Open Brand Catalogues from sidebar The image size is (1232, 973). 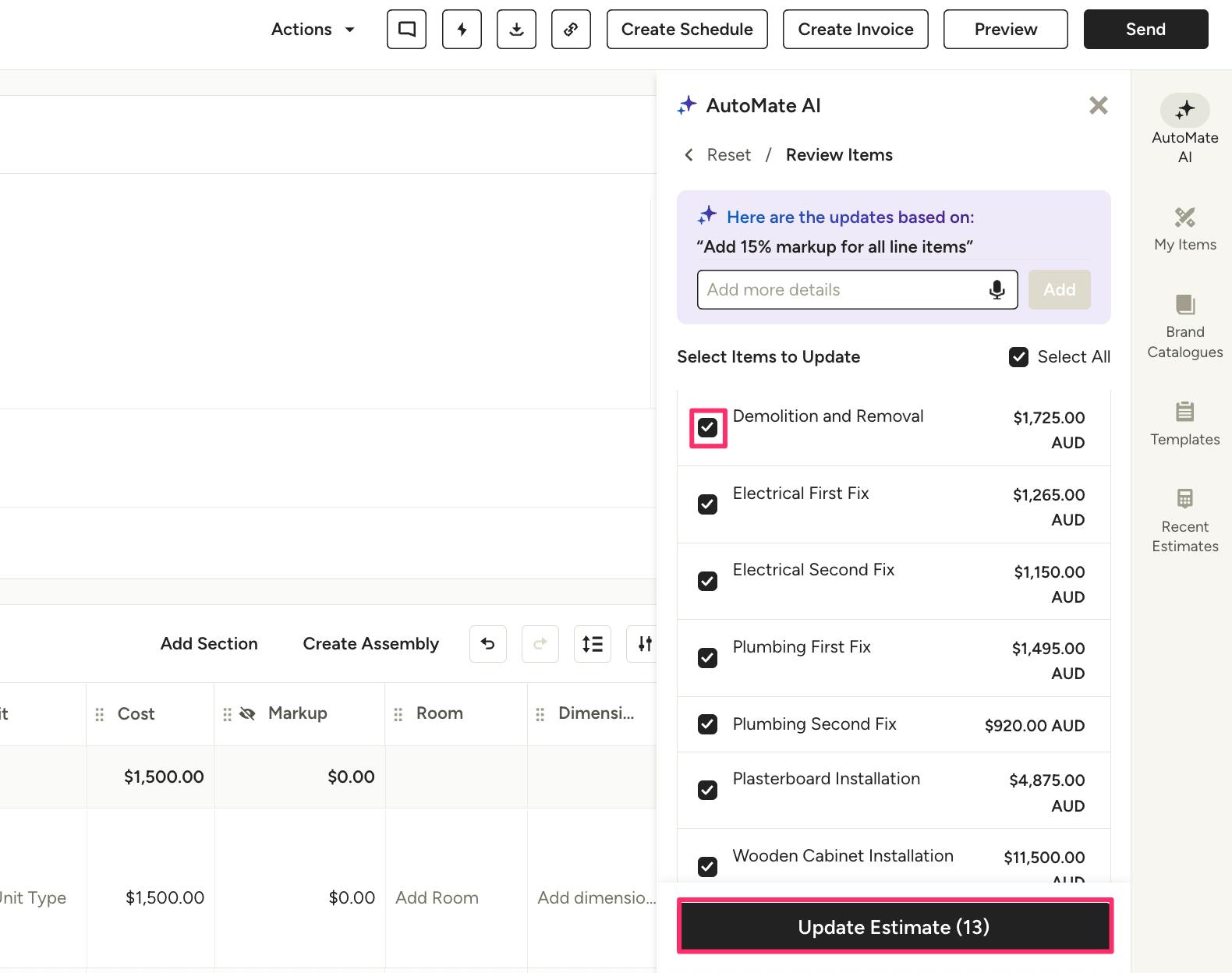tap(1184, 327)
